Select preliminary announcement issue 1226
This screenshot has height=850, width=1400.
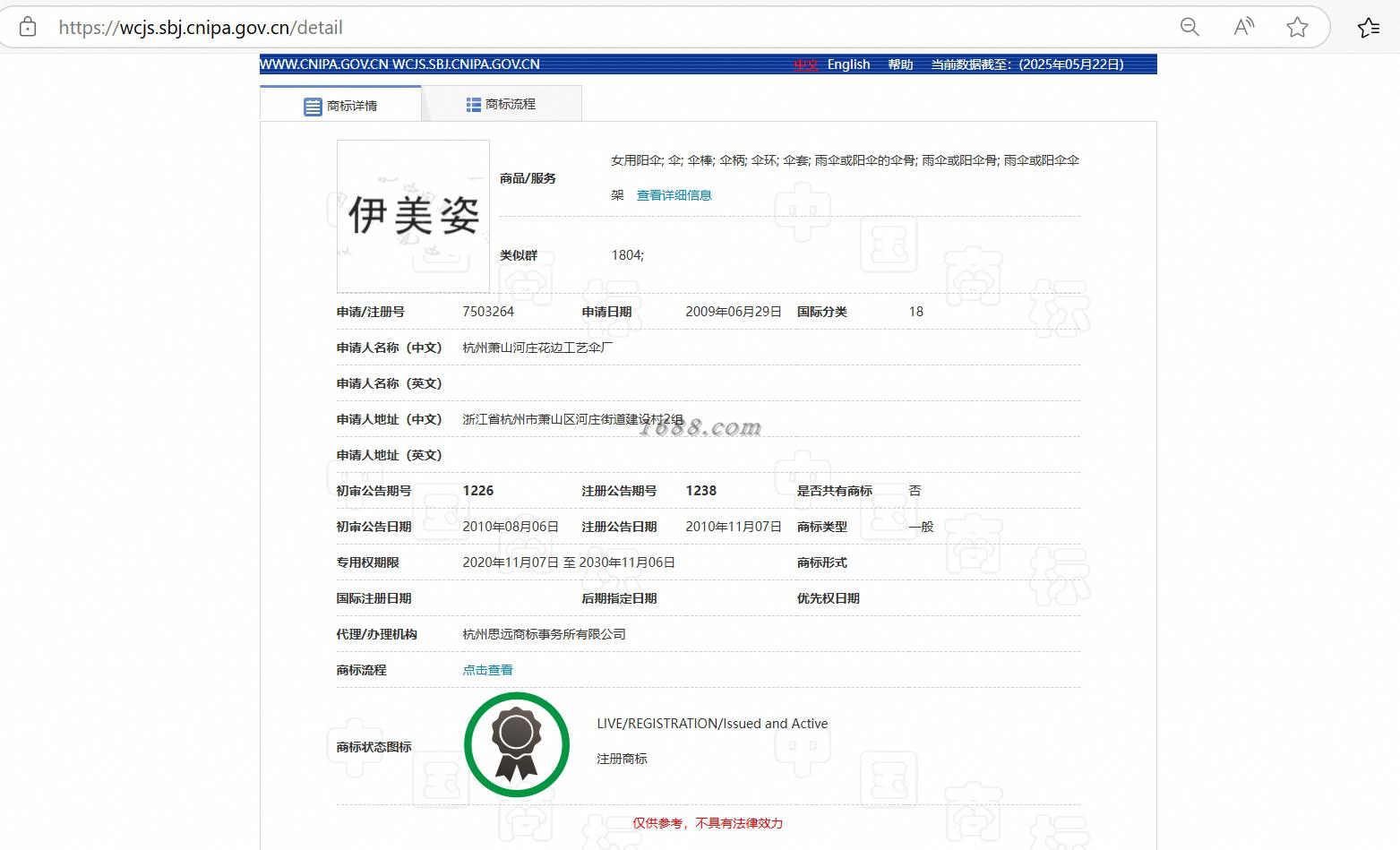(478, 491)
